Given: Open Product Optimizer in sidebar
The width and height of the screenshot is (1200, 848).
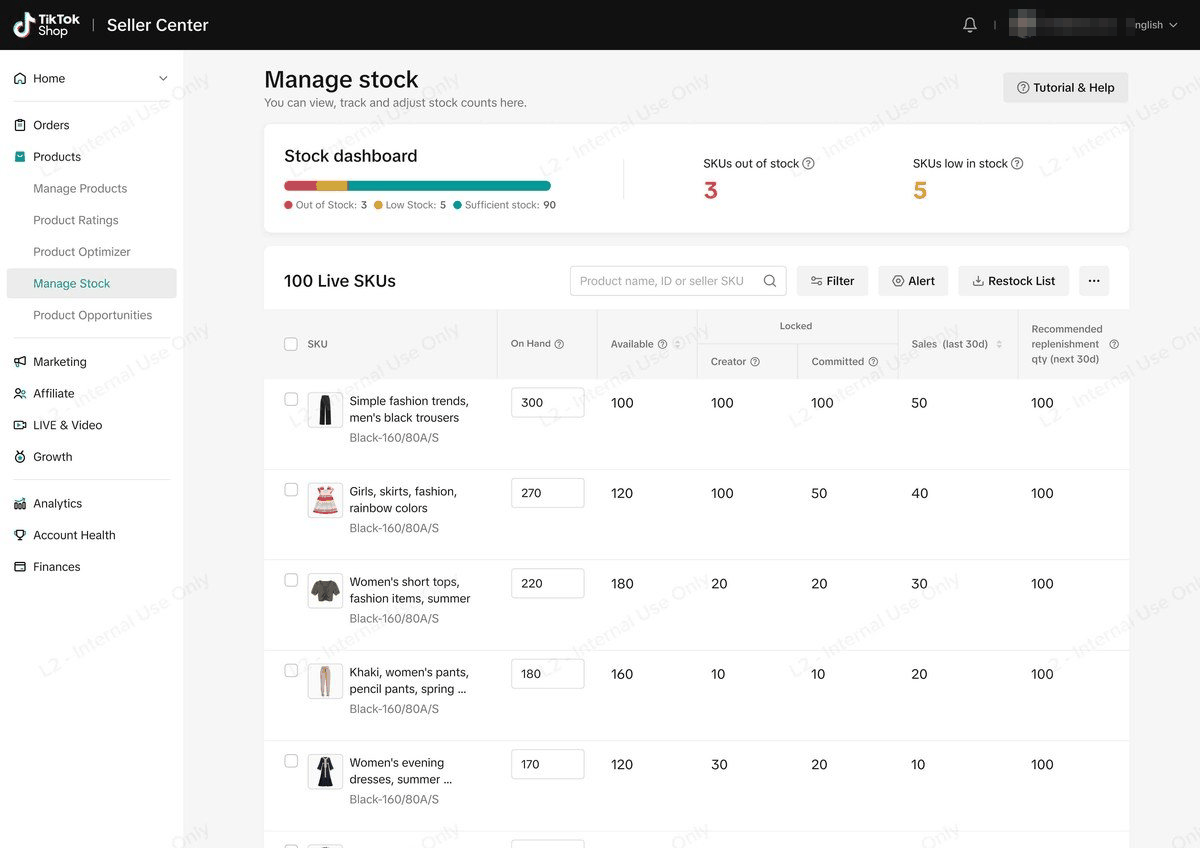Looking at the screenshot, I should pyautogui.click(x=82, y=252).
